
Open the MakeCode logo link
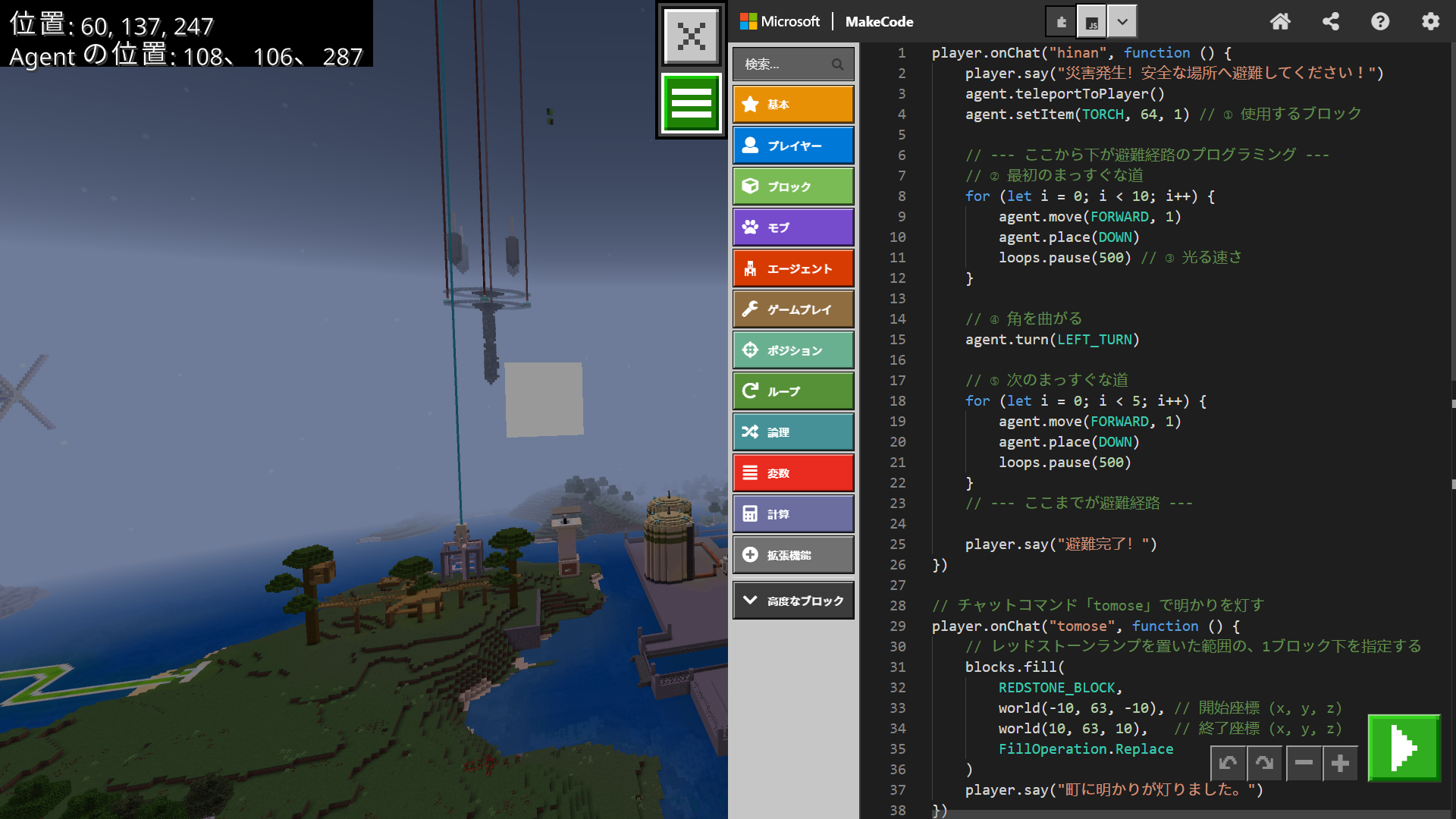tap(879, 21)
